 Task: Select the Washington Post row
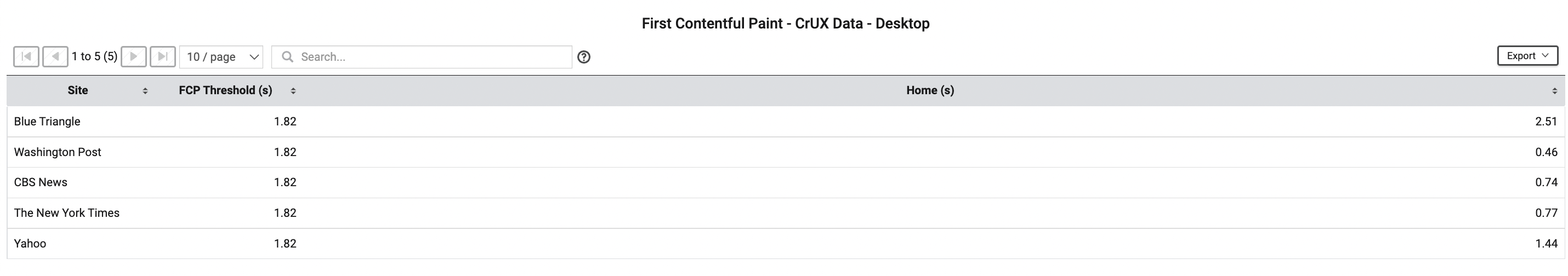[x=786, y=152]
